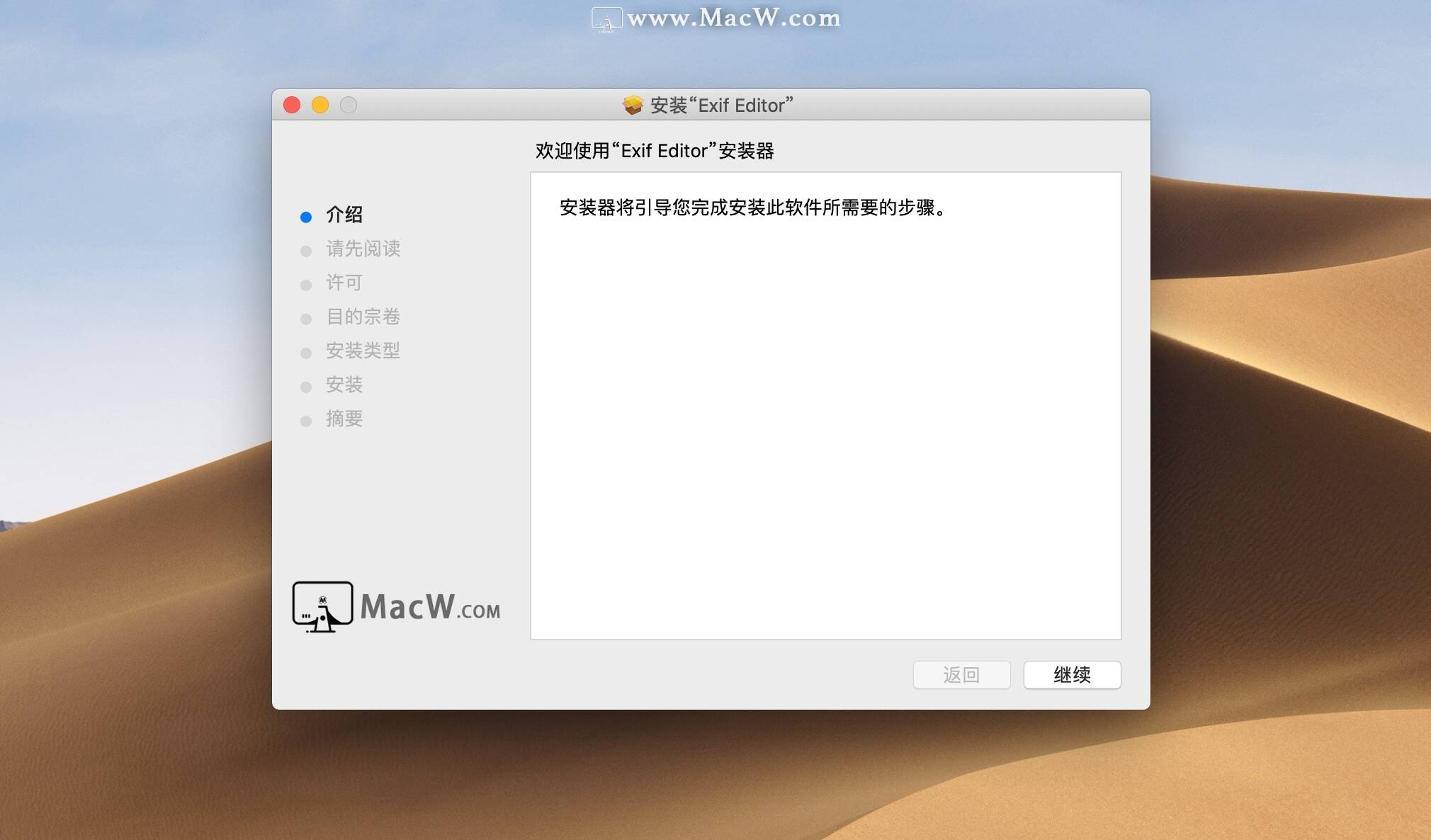Viewport: 1431px width, 840px height.
Task: Minimize the installer with the yellow button
Action: [x=320, y=105]
